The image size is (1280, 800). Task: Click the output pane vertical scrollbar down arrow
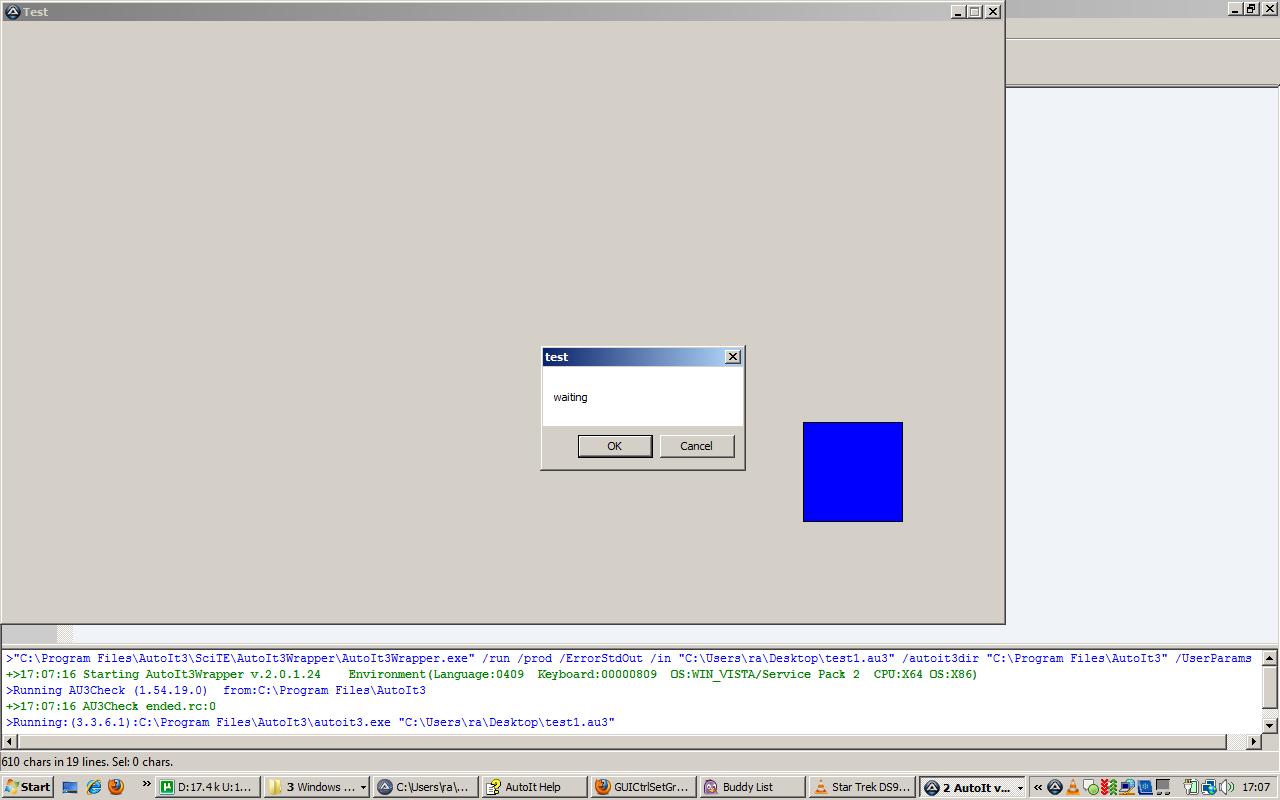tap(1270, 725)
